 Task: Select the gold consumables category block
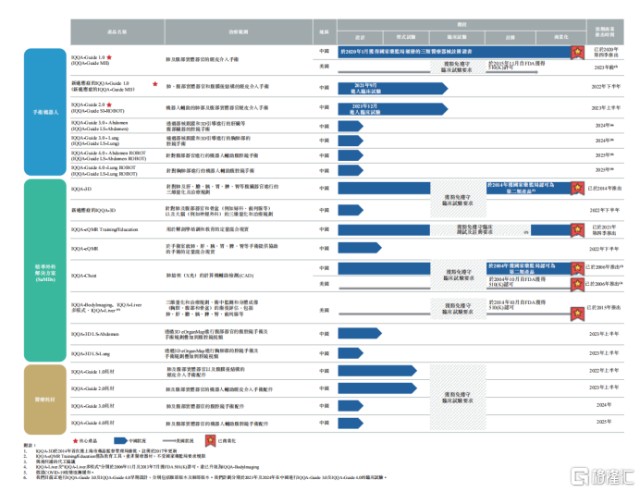[x=45, y=399]
